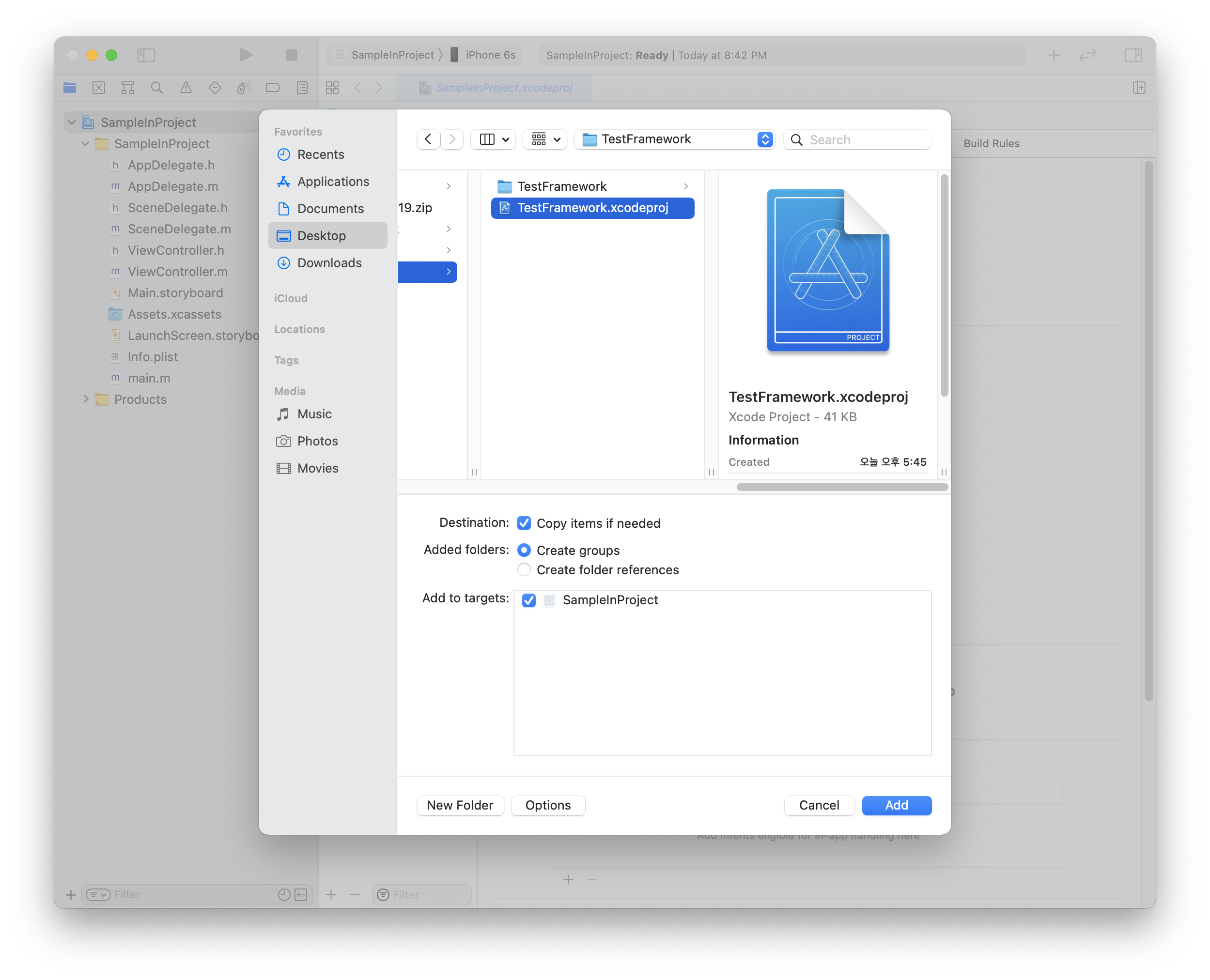
Task: Click the Run play button
Action: [x=246, y=55]
